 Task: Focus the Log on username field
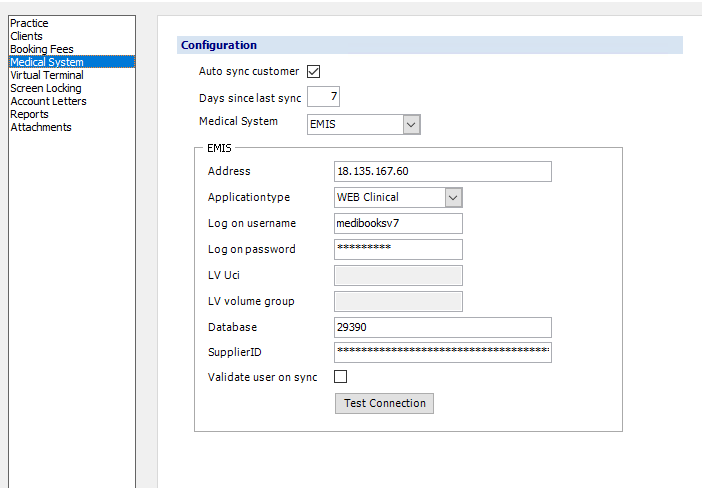(x=398, y=223)
